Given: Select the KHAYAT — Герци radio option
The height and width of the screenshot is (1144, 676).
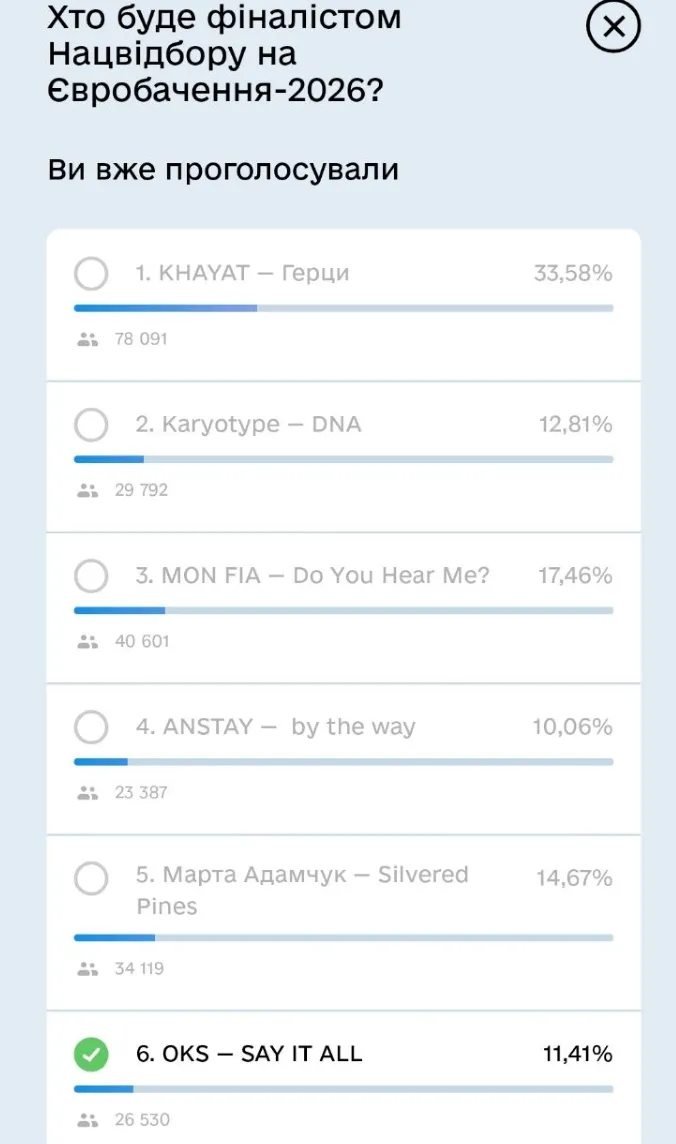Looking at the screenshot, I should 91,274.
